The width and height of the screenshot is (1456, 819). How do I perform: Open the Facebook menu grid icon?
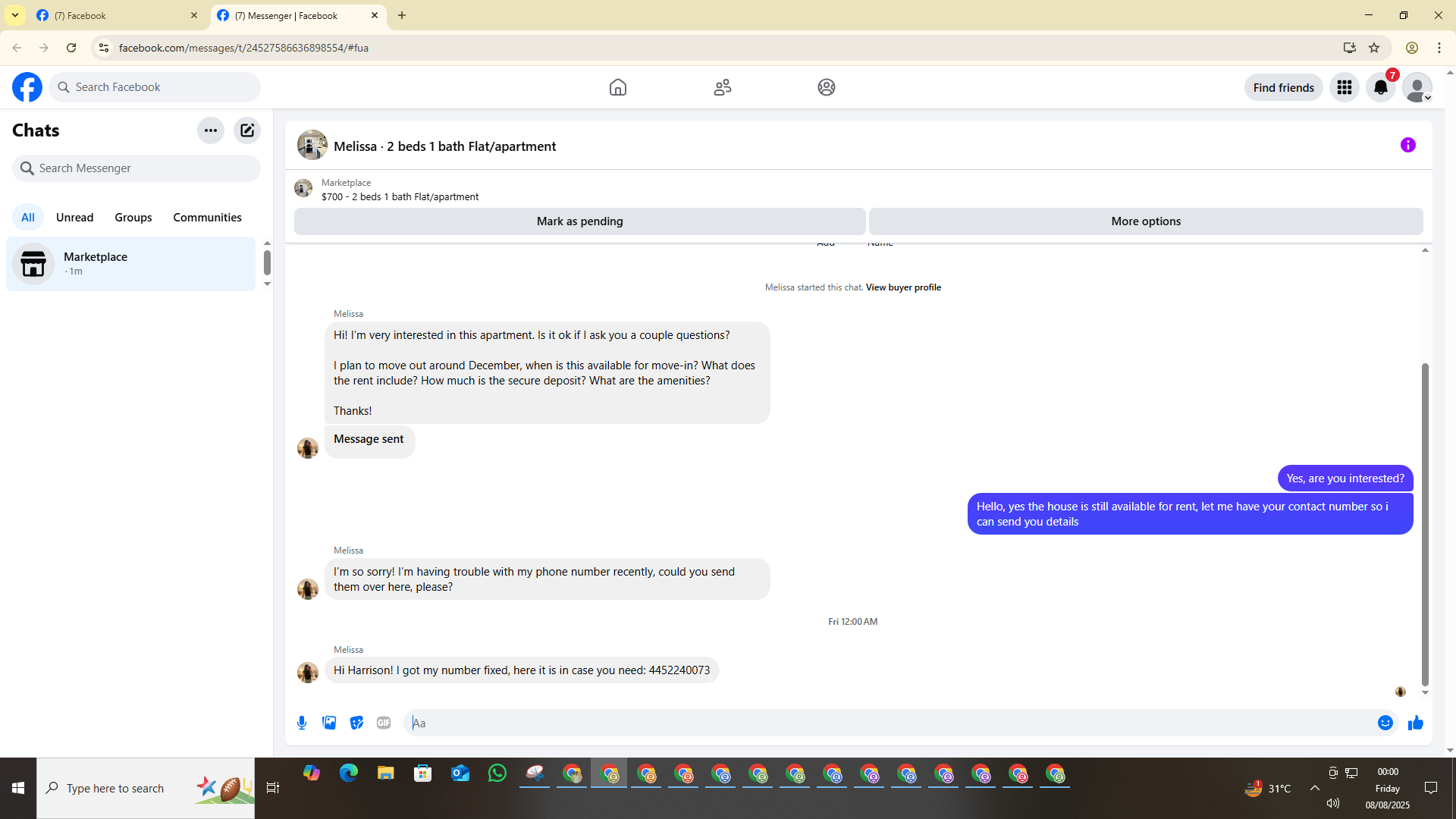coord(1344,87)
